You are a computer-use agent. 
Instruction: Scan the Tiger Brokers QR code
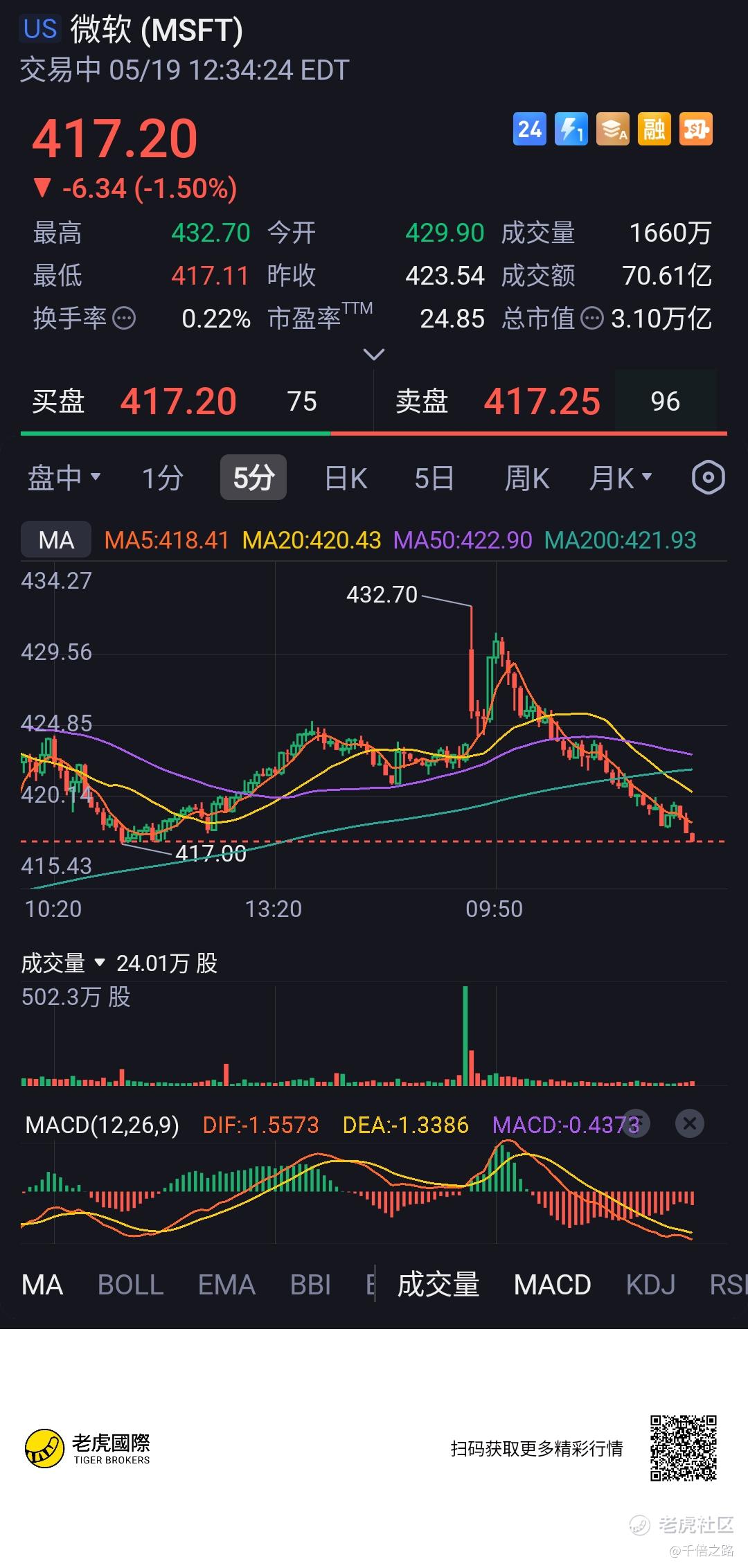click(683, 1448)
